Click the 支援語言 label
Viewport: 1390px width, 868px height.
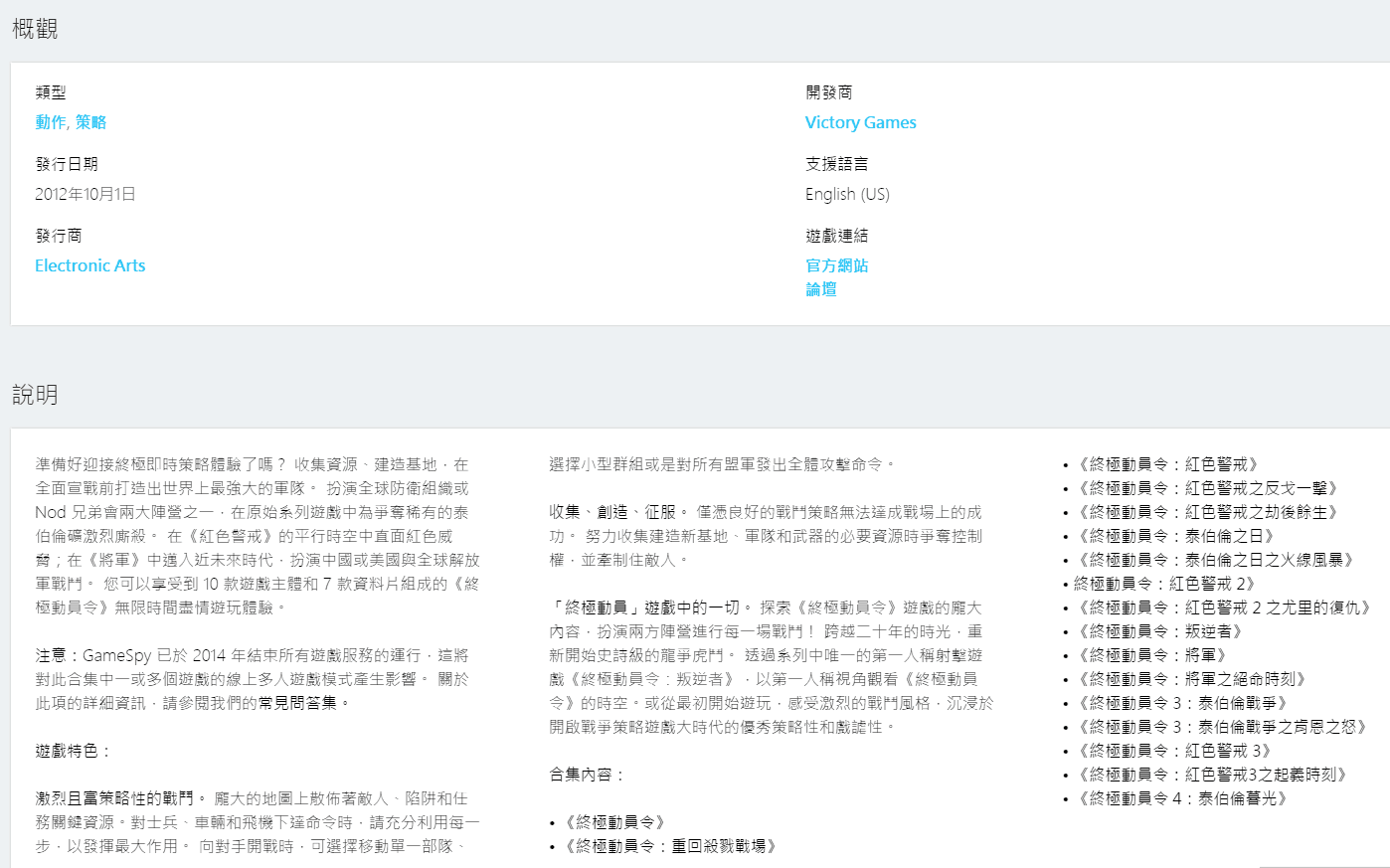[837, 164]
